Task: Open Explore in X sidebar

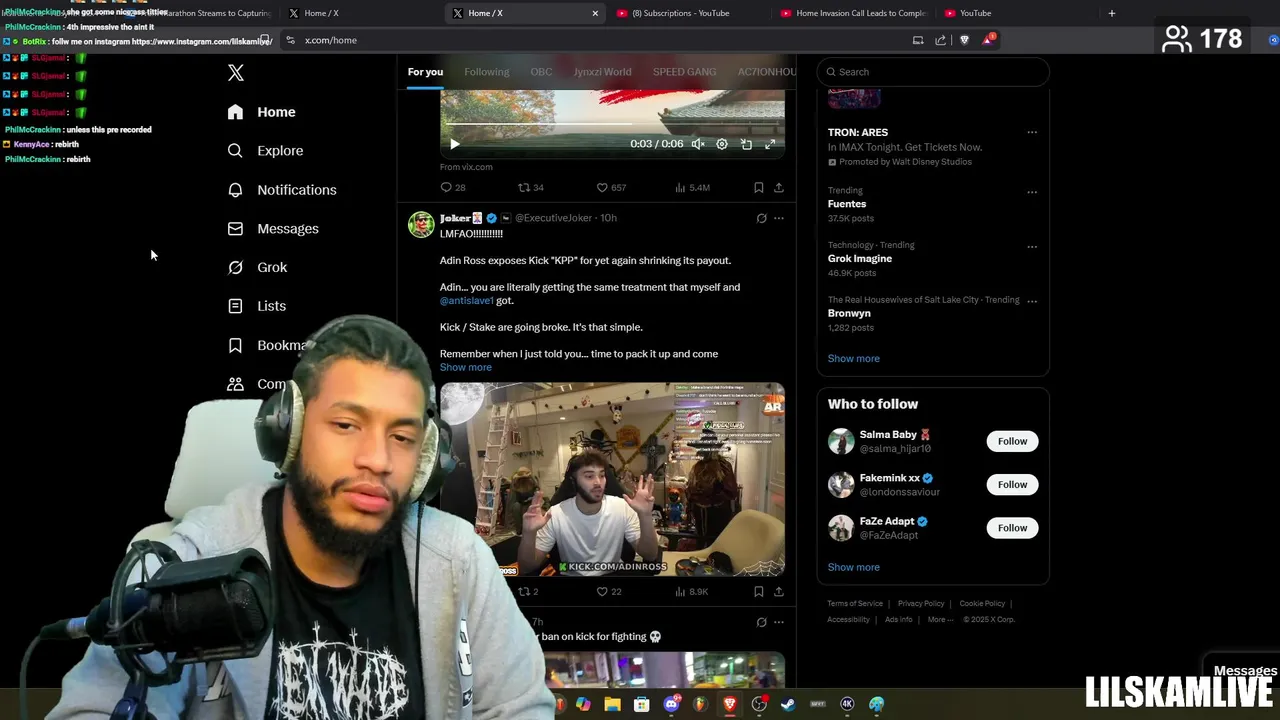Action: point(265,151)
